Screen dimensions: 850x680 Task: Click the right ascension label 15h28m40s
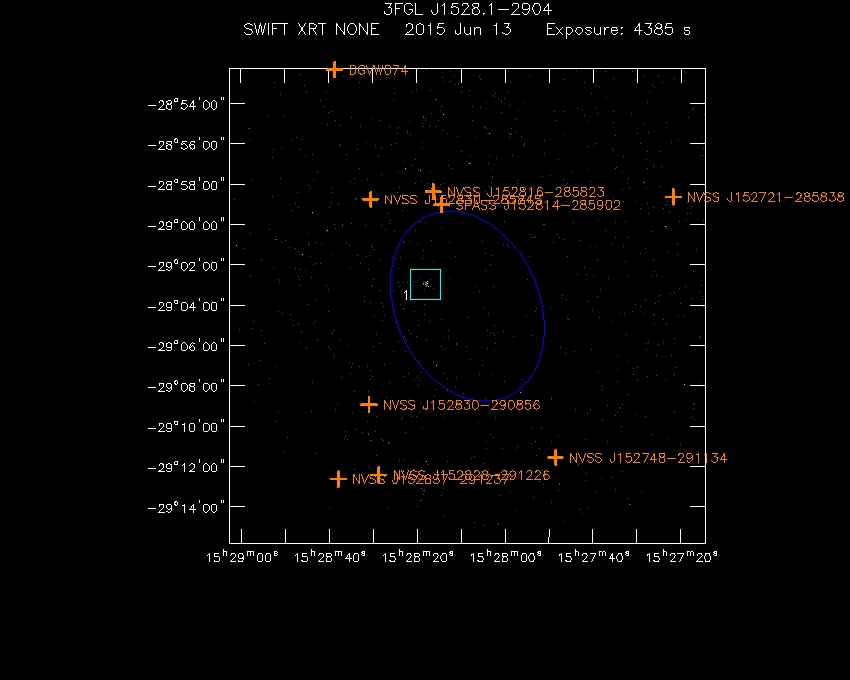(x=330, y=557)
